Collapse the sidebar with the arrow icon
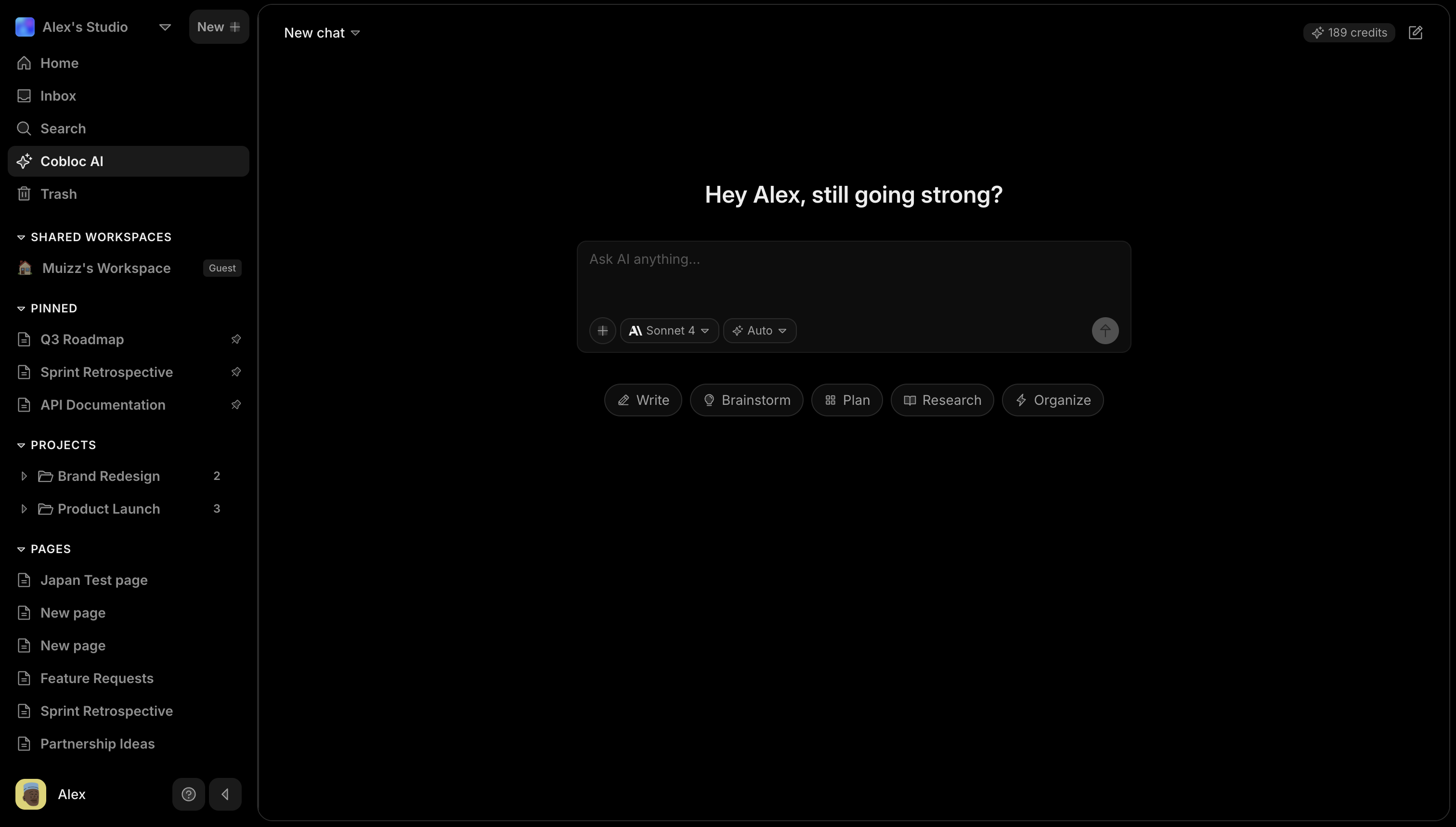Screen dimensions: 1456x827 point(225,793)
